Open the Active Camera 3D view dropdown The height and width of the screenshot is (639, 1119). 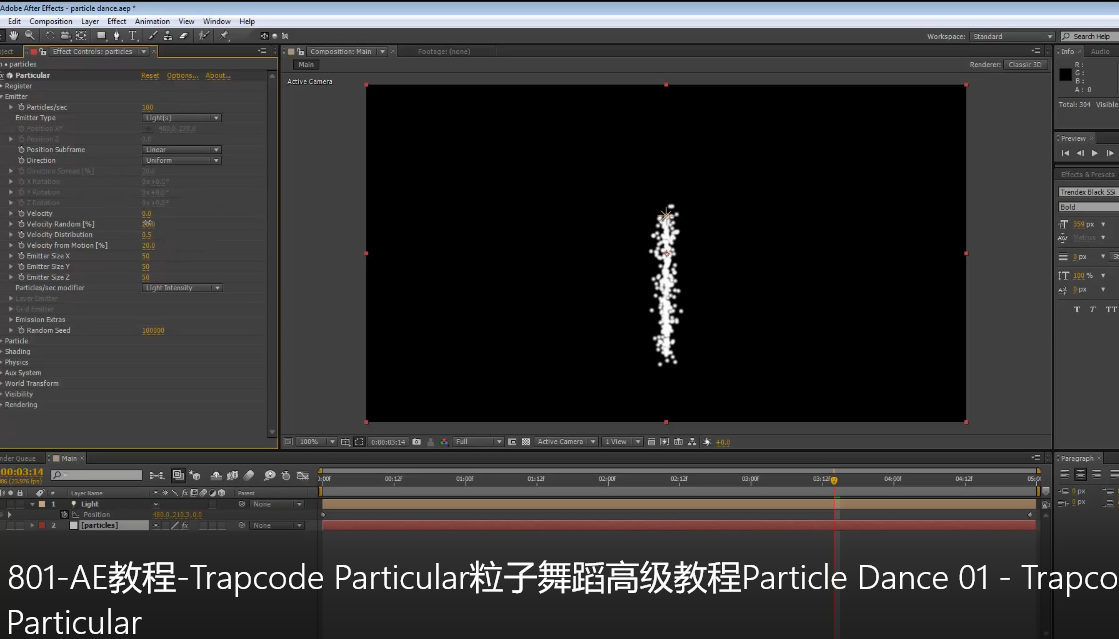pyautogui.click(x=566, y=442)
